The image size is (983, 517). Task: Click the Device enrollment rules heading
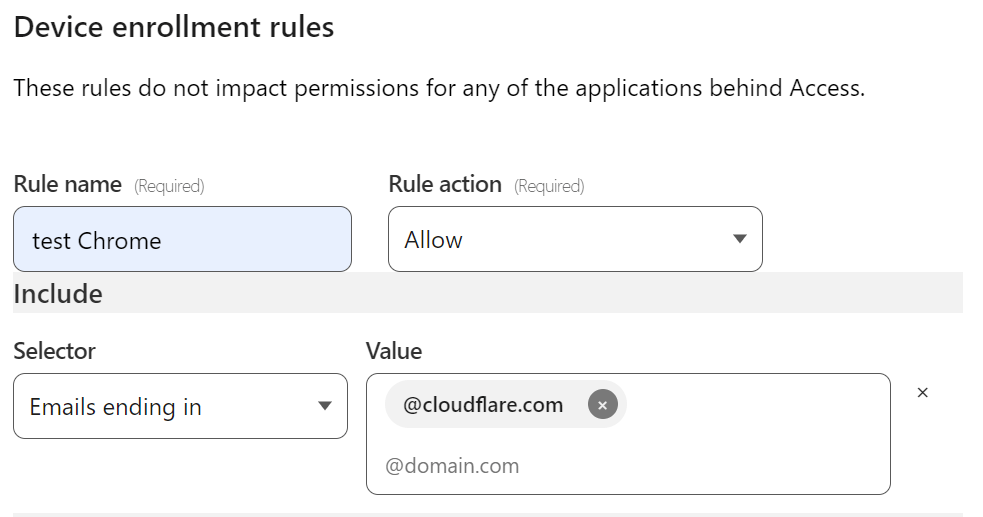[174, 27]
